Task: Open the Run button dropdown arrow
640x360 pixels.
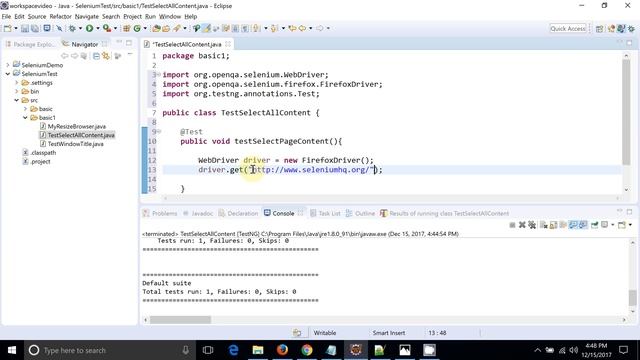Action: [98, 28]
